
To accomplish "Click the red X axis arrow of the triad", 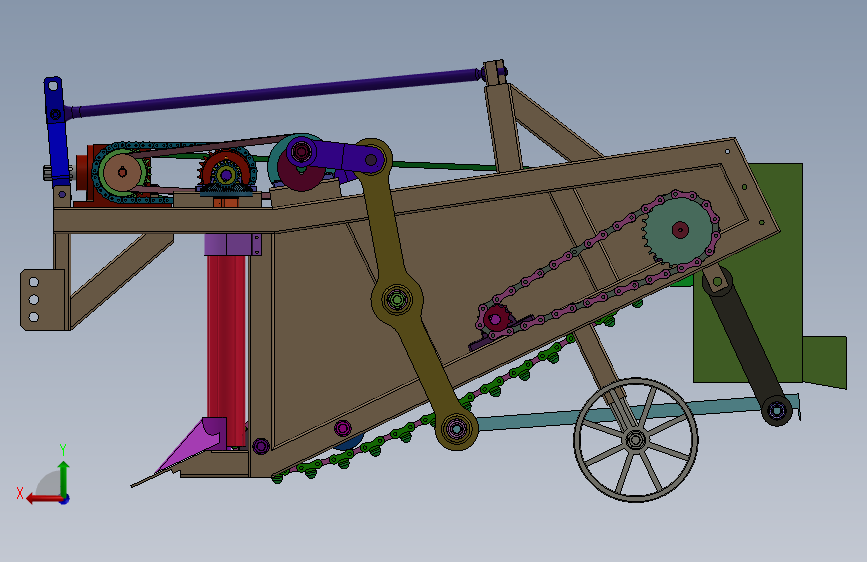I will tap(43, 499).
